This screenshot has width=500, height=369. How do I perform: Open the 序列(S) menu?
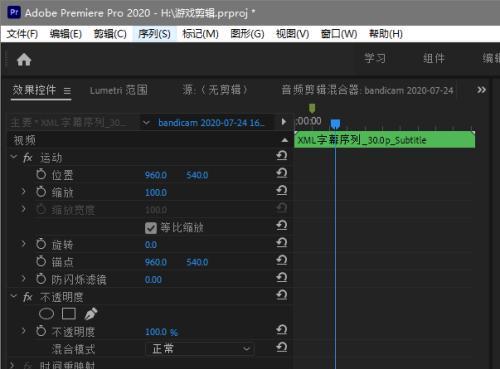(154, 34)
